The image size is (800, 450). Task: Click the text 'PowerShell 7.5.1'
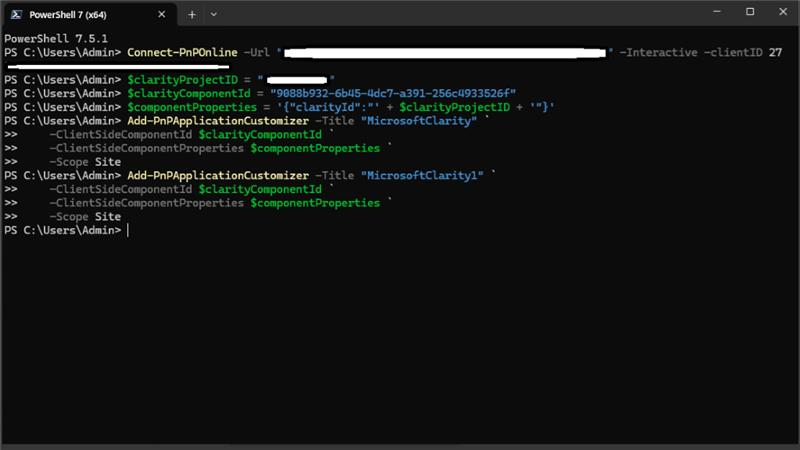pos(56,39)
